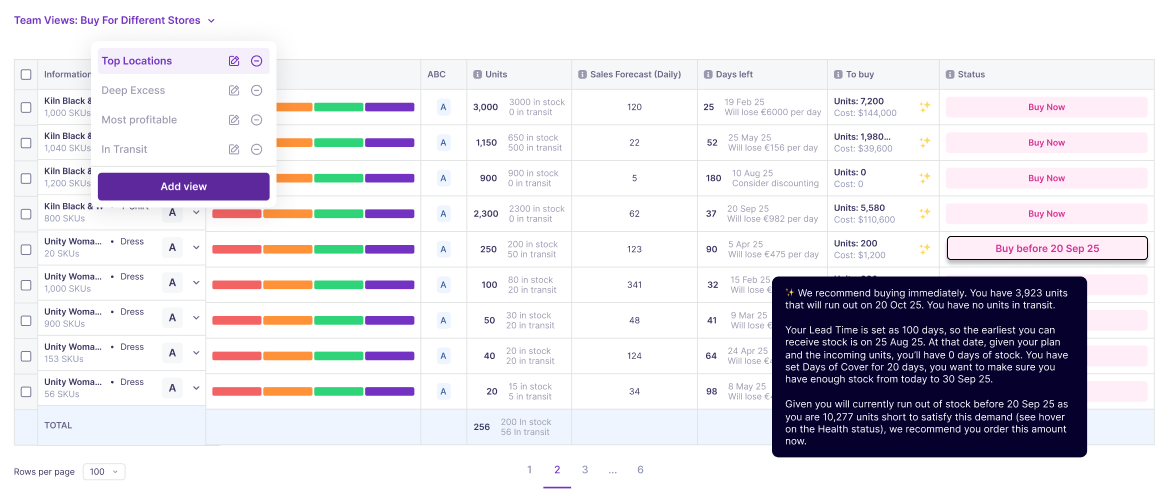Check the Unity Dress 900 SKUs row
Viewport: 1174px width, 489px height.
point(26,320)
